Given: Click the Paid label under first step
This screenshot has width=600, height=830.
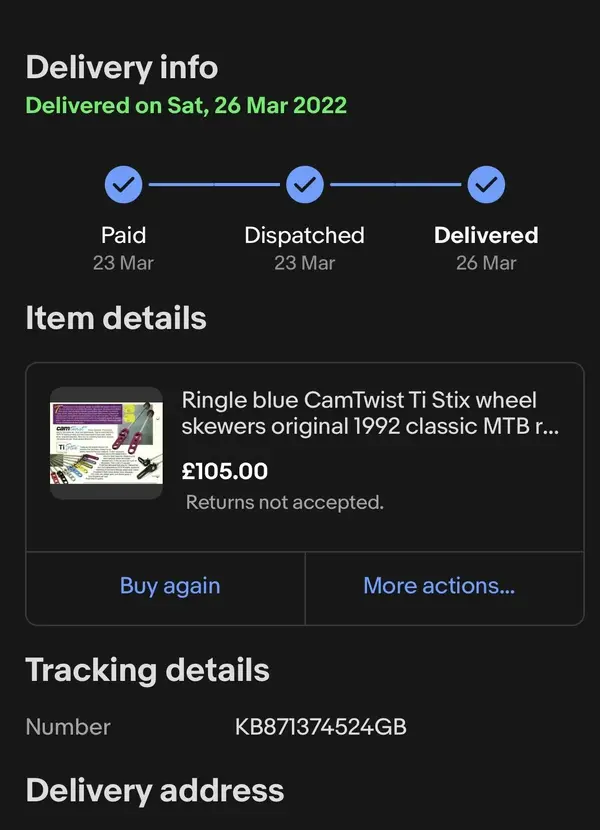Looking at the screenshot, I should pyautogui.click(x=123, y=235).
